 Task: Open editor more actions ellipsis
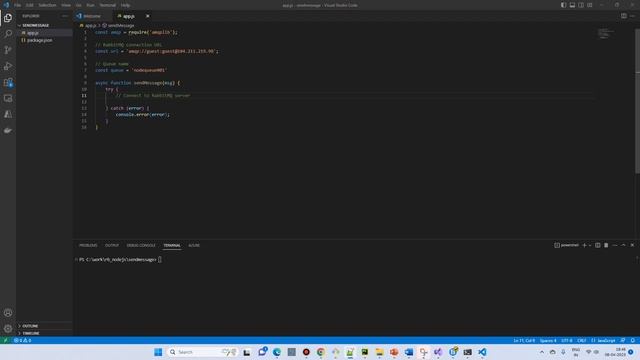(x=632, y=16)
